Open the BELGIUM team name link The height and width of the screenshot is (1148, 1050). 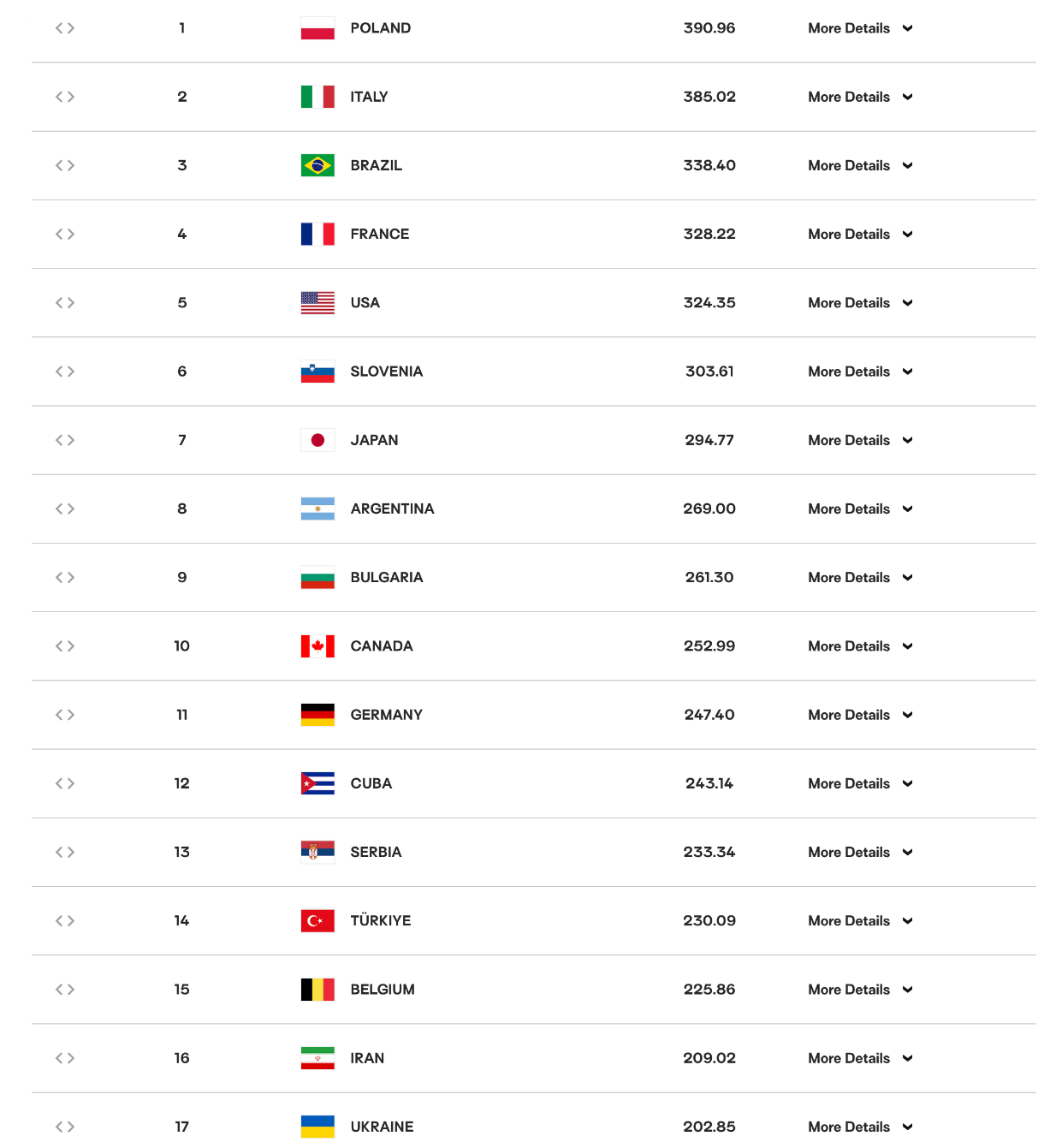(x=383, y=990)
